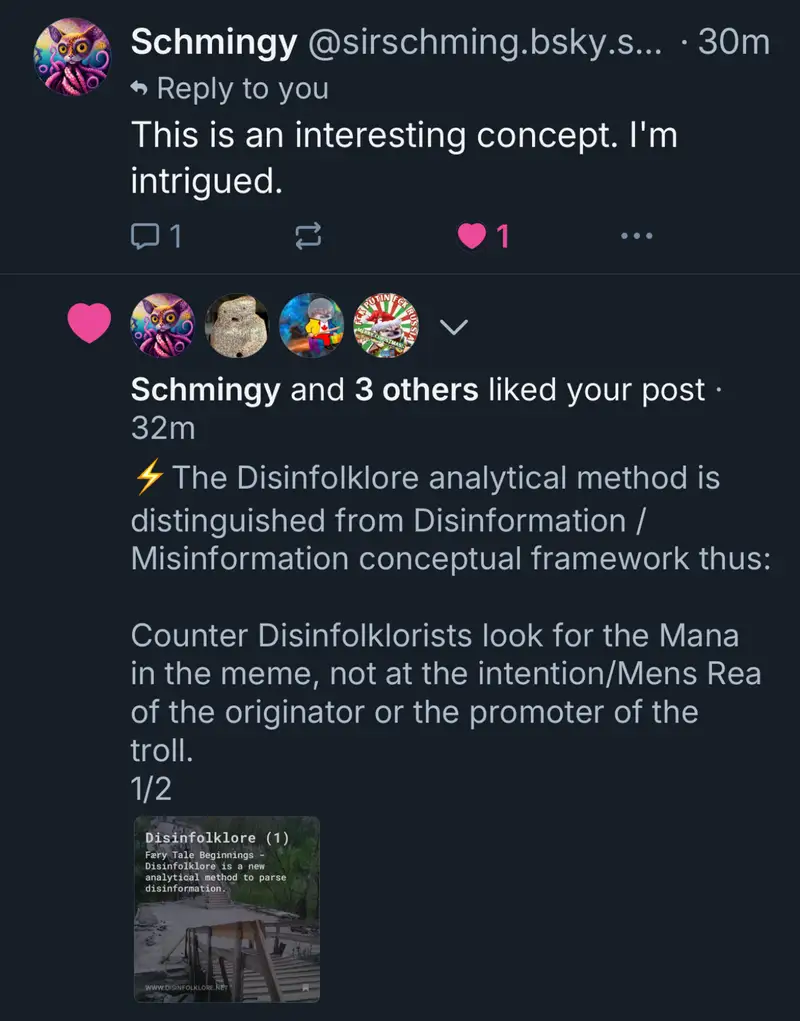Open the Disinfolklore (1) image thumbnail
Screen dimensions: 800x1021
[x=227, y=909]
